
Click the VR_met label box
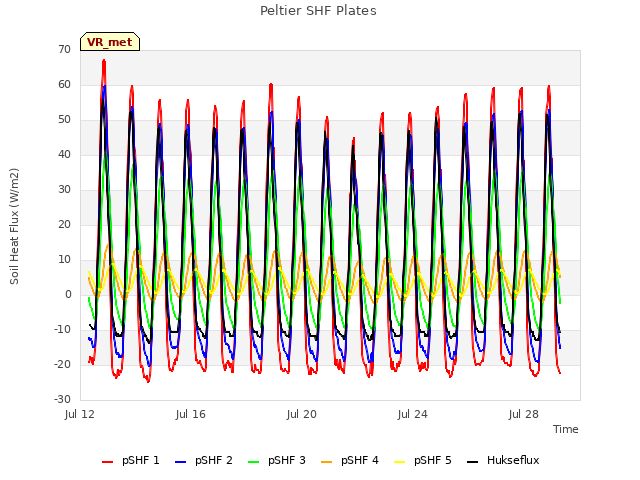click(x=110, y=42)
